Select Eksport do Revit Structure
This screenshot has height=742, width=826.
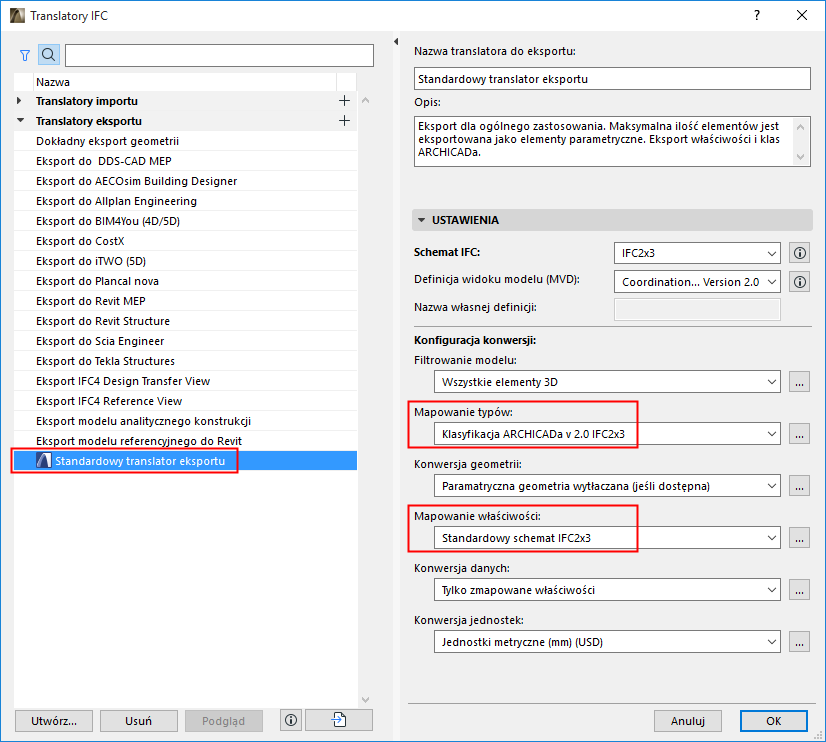185,321
